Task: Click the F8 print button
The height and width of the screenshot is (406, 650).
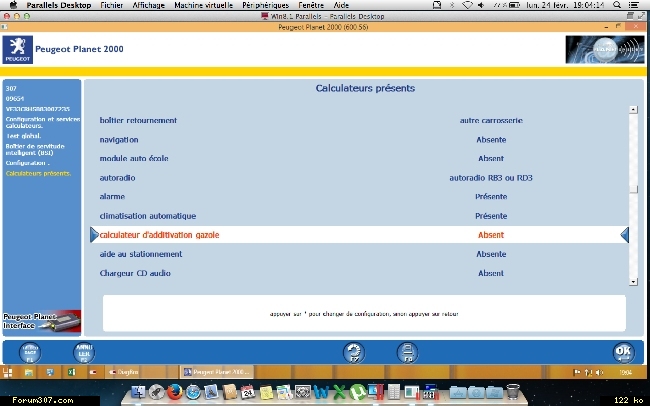Action: (407, 353)
